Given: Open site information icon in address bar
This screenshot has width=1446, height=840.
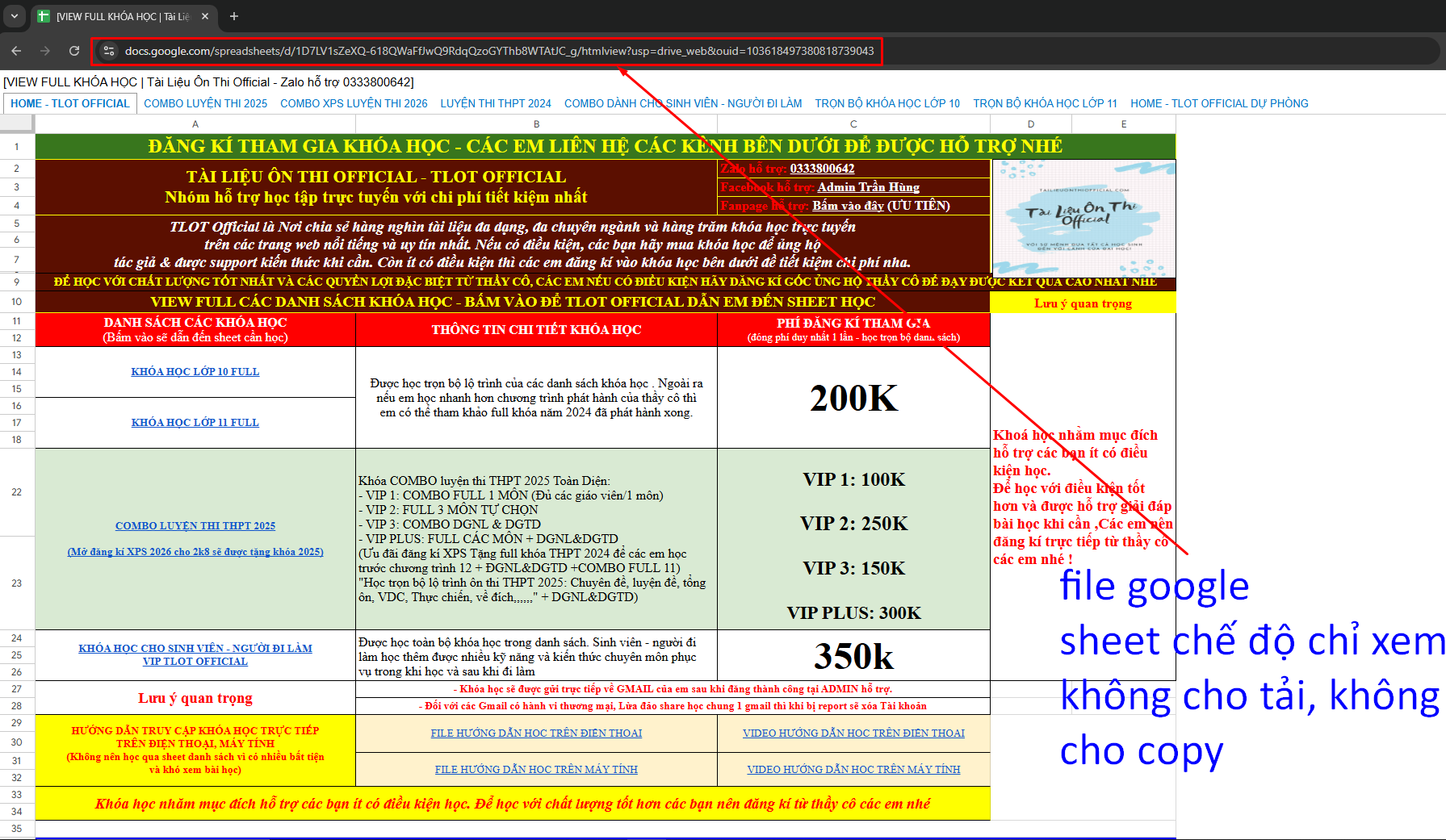Looking at the screenshot, I should point(109,51).
